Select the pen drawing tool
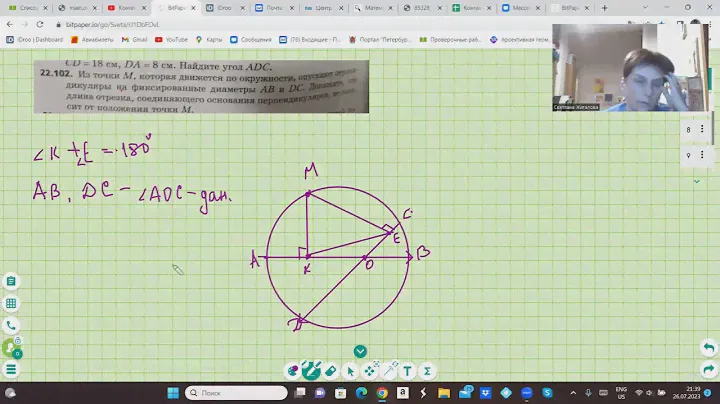The image size is (720, 404). click(312, 370)
